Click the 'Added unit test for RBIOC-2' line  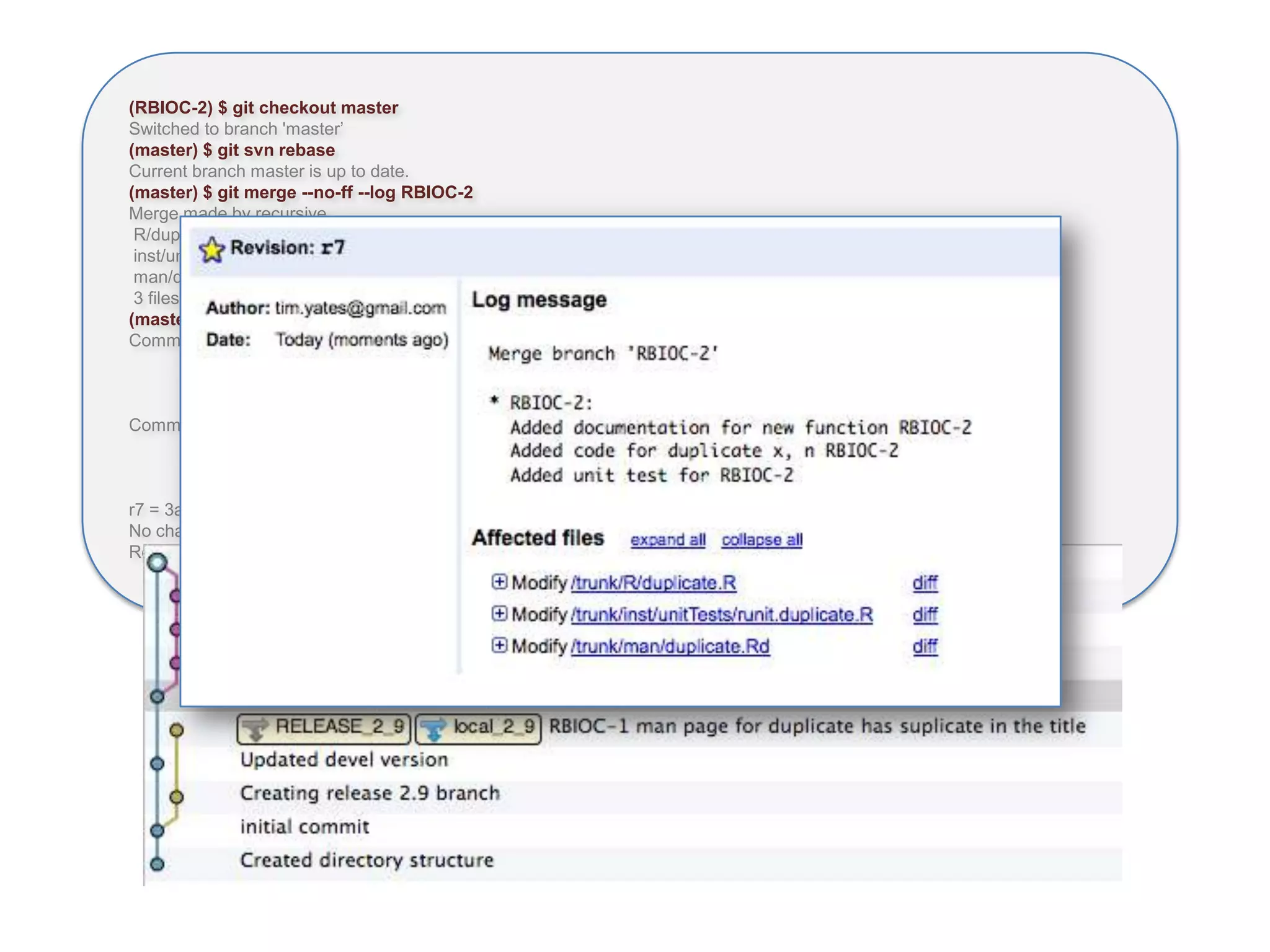click(x=652, y=475)
